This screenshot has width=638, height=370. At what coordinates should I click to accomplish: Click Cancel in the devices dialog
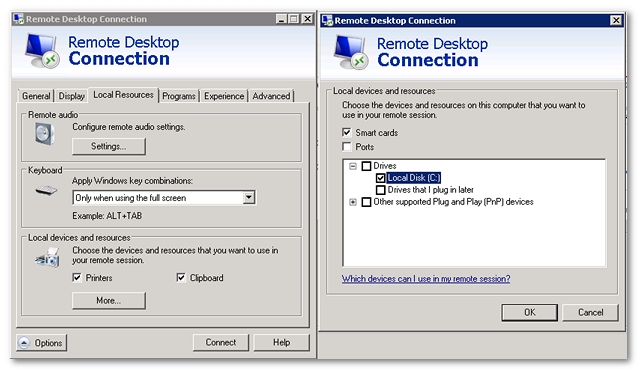tap(590, 312)
